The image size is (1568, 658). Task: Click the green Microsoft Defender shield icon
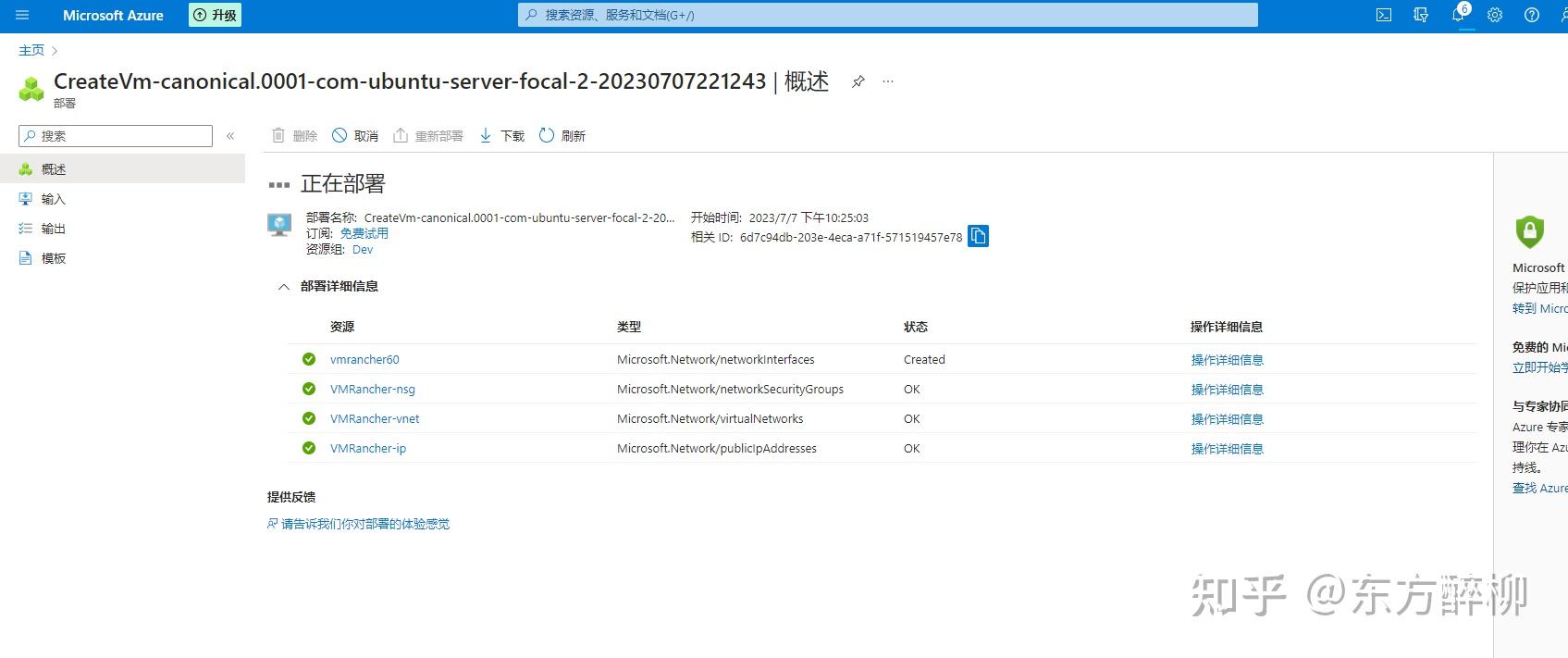(x=1530, y=231)
